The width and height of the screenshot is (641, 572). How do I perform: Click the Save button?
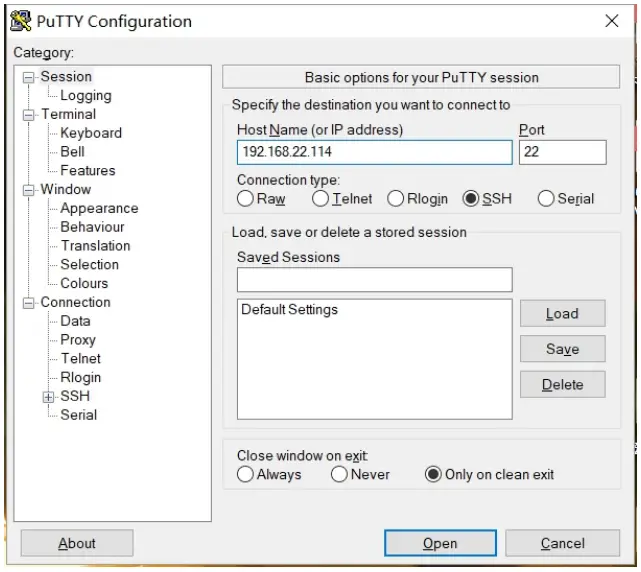[x=563, y=349]
